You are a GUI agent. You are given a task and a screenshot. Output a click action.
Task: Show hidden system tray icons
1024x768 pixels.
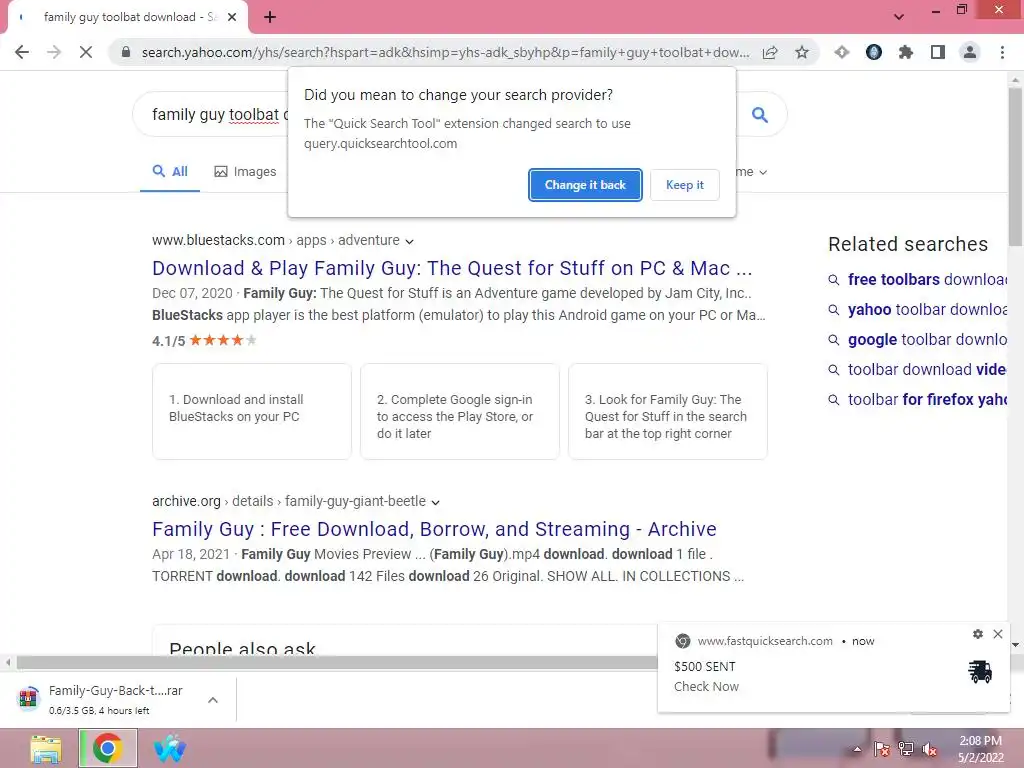pyautogui.click(x=857, y=749)
